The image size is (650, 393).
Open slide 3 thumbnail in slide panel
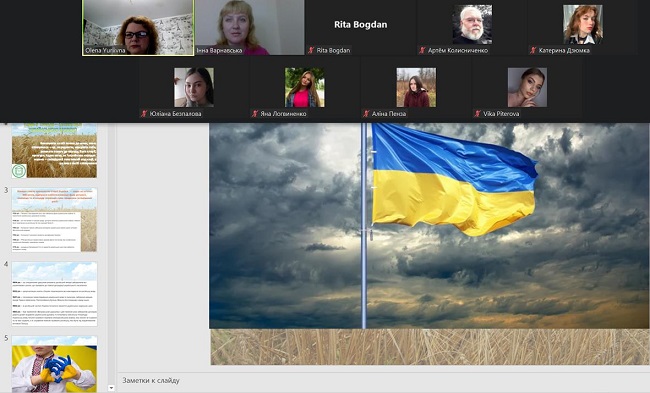point(54,220)
